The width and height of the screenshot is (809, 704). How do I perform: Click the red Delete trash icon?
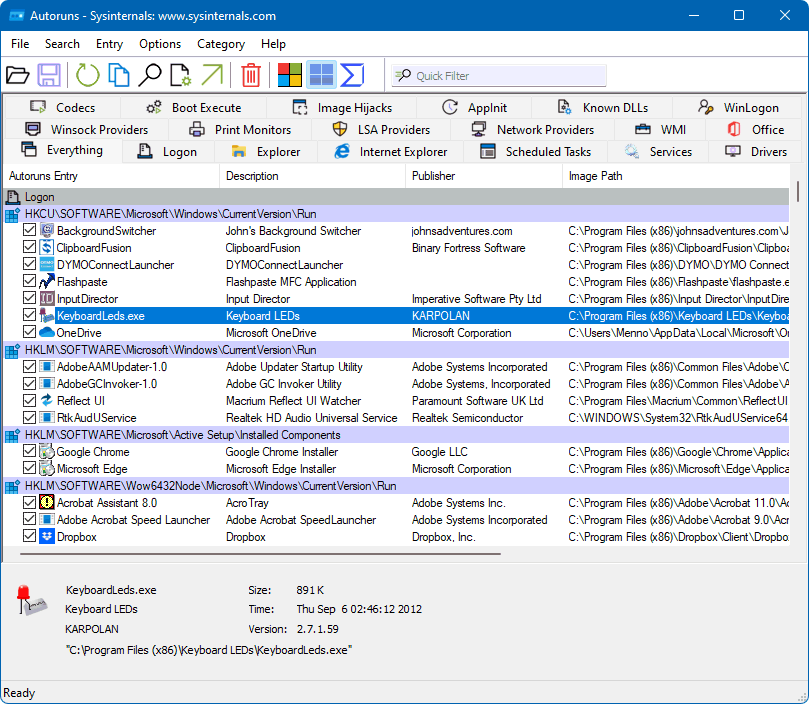click(x=251, y=75)
